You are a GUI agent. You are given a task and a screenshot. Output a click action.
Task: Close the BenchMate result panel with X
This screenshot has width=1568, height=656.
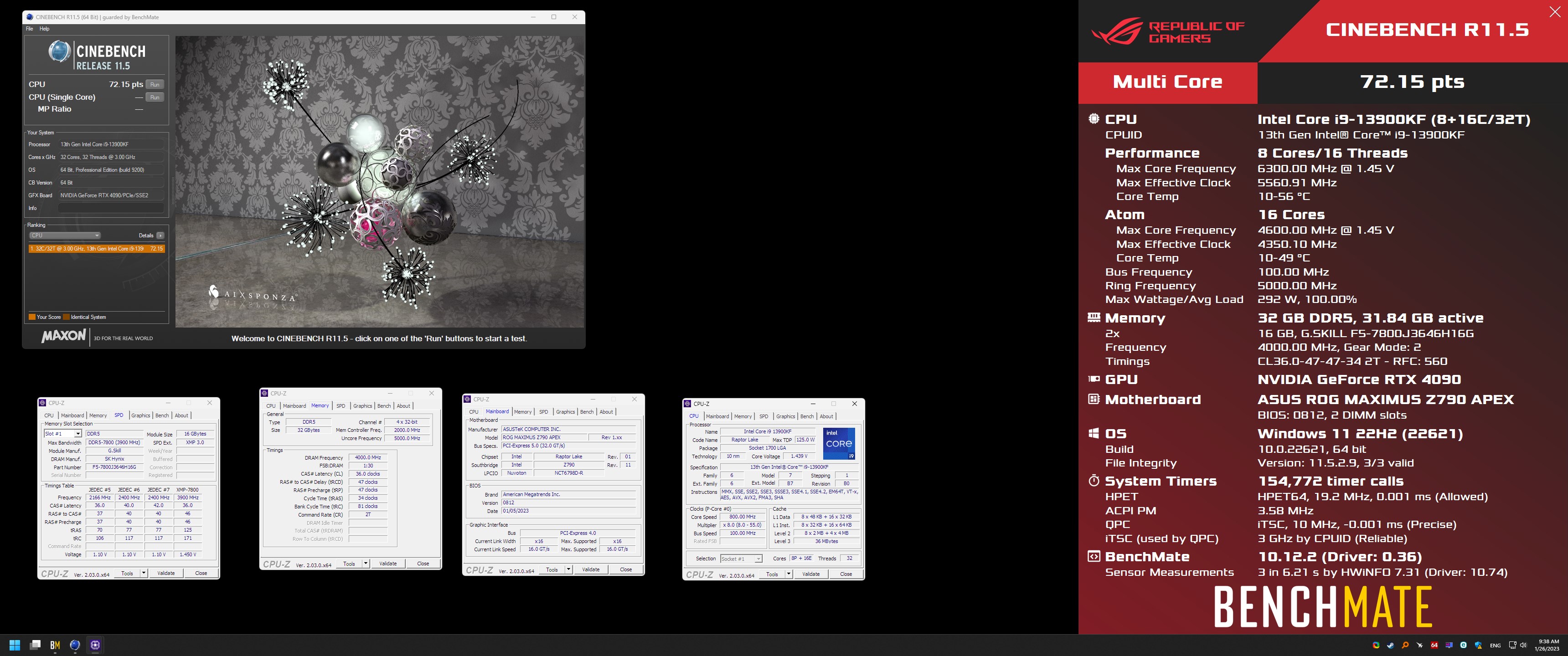tap(1555, 12)
